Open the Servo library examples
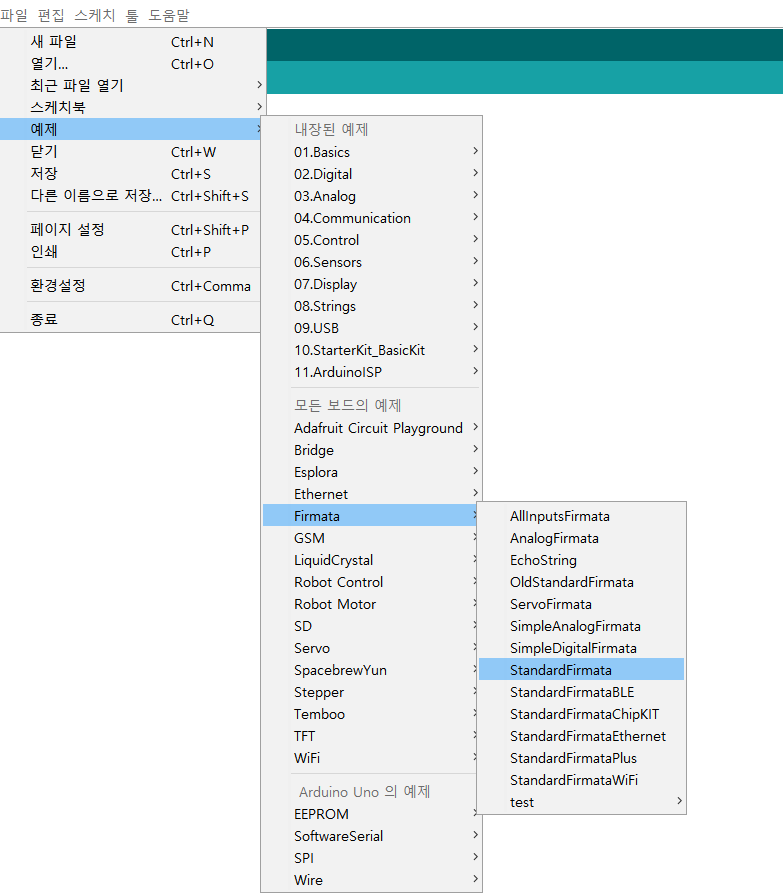Screen dimensions: 783x894 [x=370, y=648]
